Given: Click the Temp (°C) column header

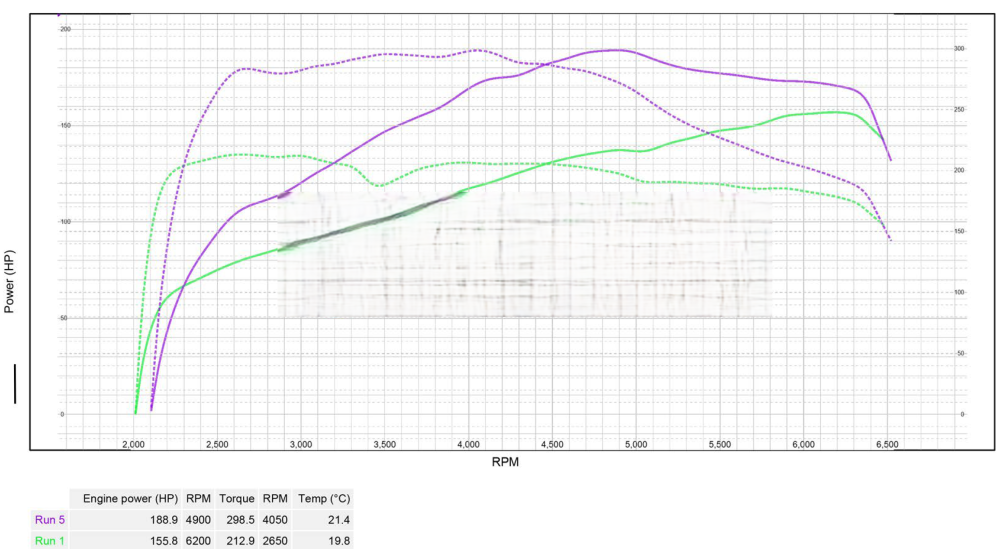Looking at the screenshot, I should [324, 497].
